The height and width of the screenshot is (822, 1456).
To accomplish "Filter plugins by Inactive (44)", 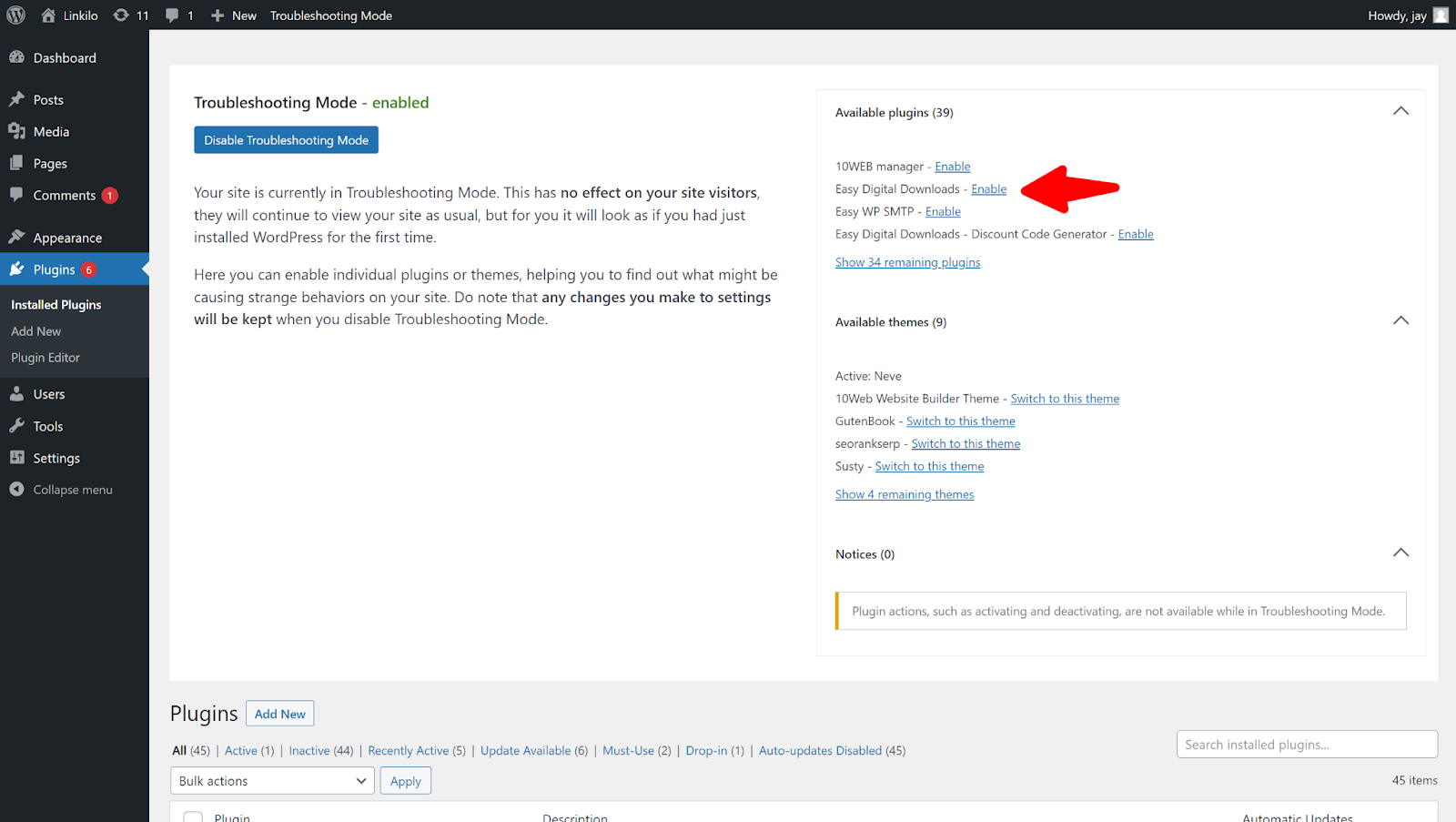I will (321, 751).
